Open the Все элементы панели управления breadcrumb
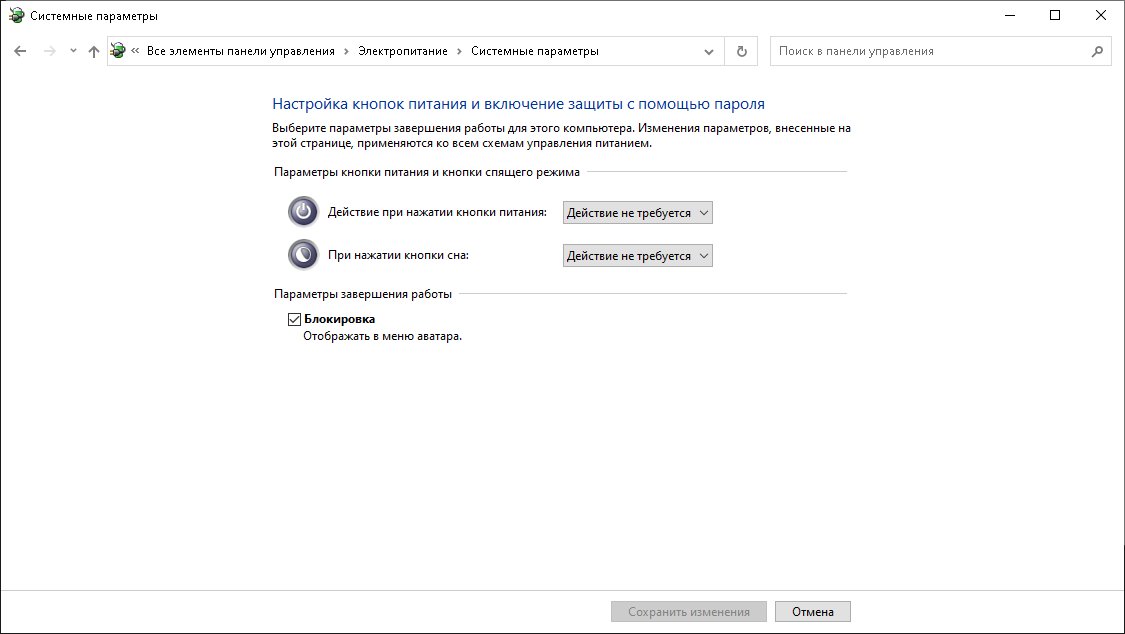 pos(240,51)
